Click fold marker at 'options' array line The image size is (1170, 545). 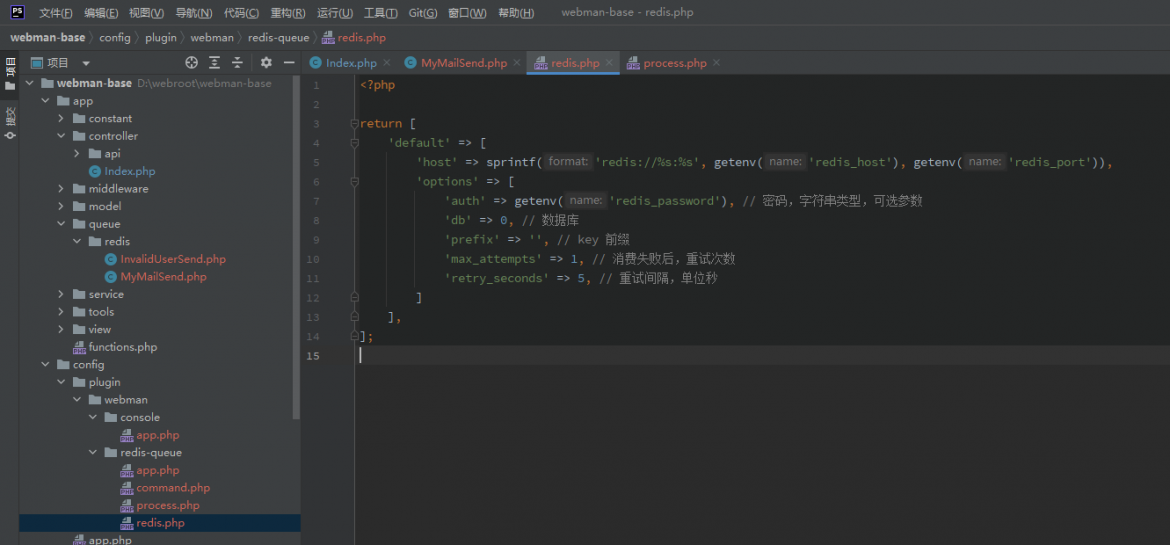click(x=355, y=181)
